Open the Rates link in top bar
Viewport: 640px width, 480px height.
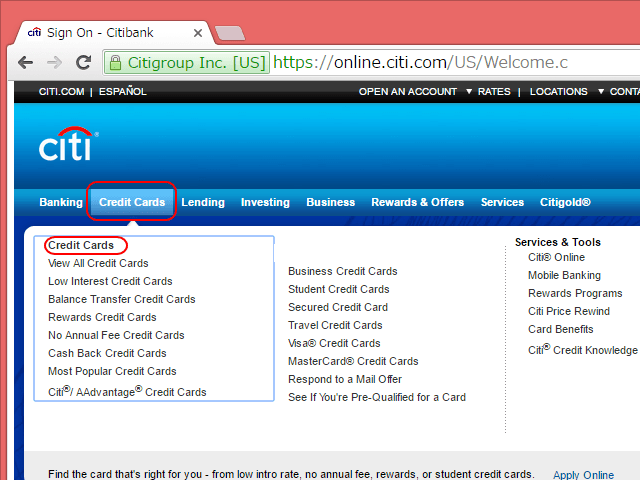click(x=494, y=92)
